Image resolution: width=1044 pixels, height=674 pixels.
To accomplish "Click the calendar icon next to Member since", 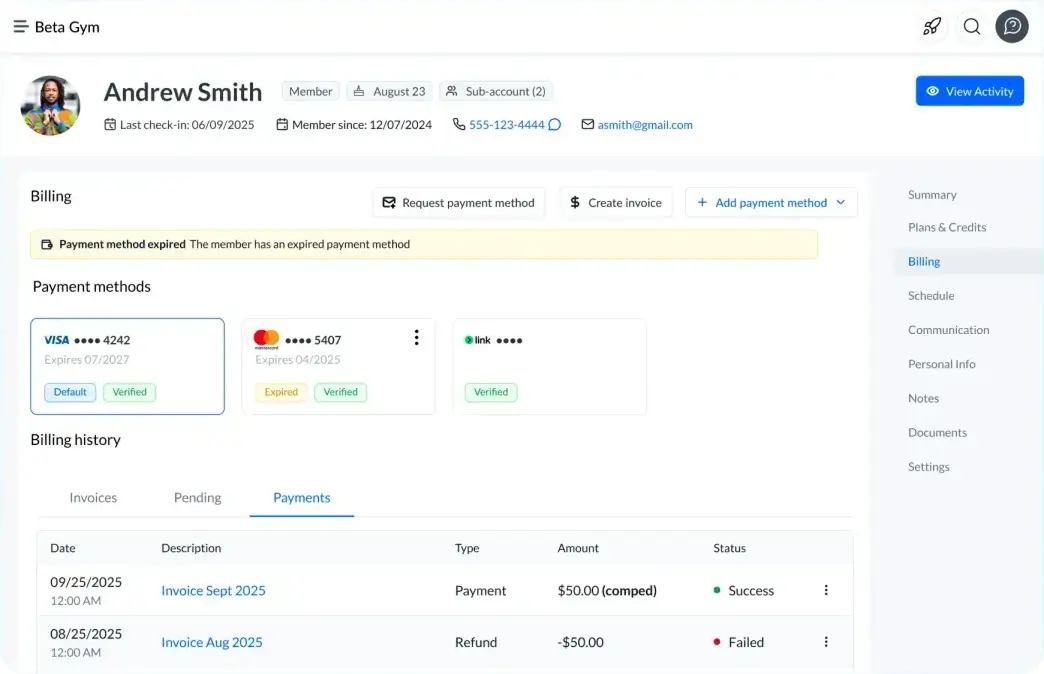I will [285, 124].
